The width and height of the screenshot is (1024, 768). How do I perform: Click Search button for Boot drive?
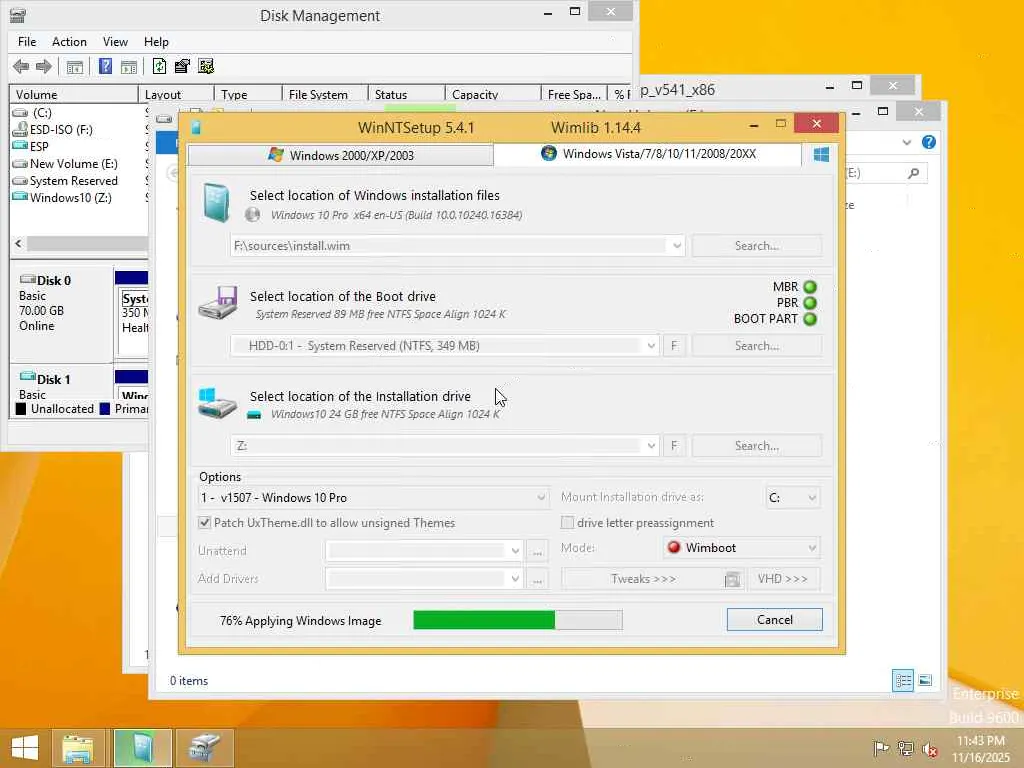[757, 345]
